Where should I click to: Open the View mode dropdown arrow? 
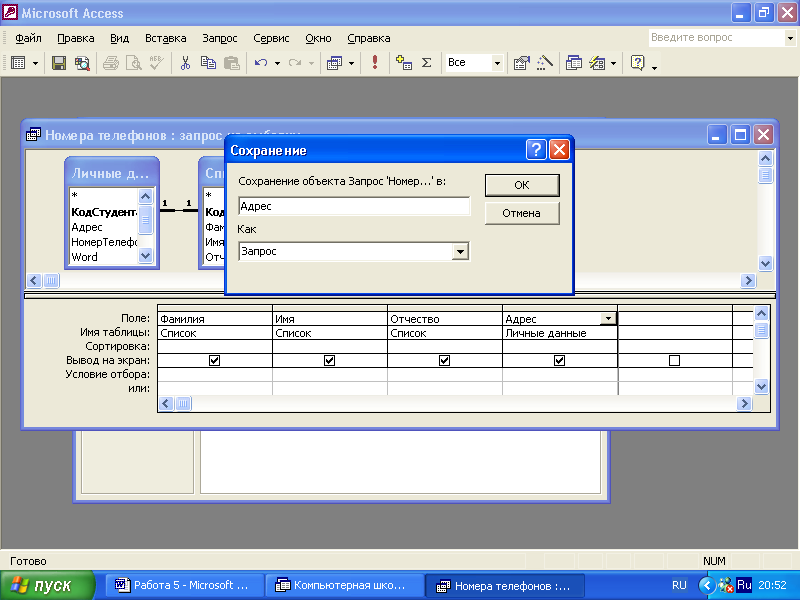[35, 64]
